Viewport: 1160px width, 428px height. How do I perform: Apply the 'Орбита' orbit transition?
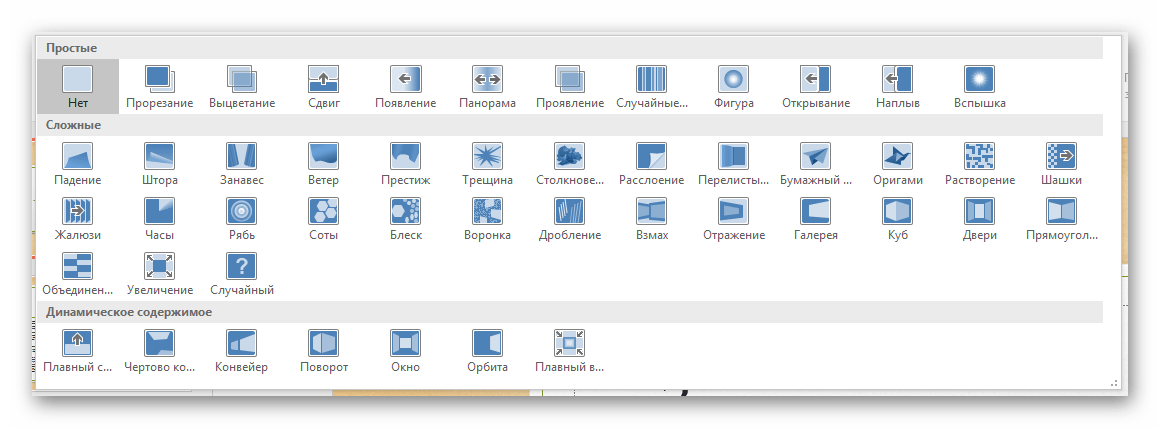coord(487,351)
